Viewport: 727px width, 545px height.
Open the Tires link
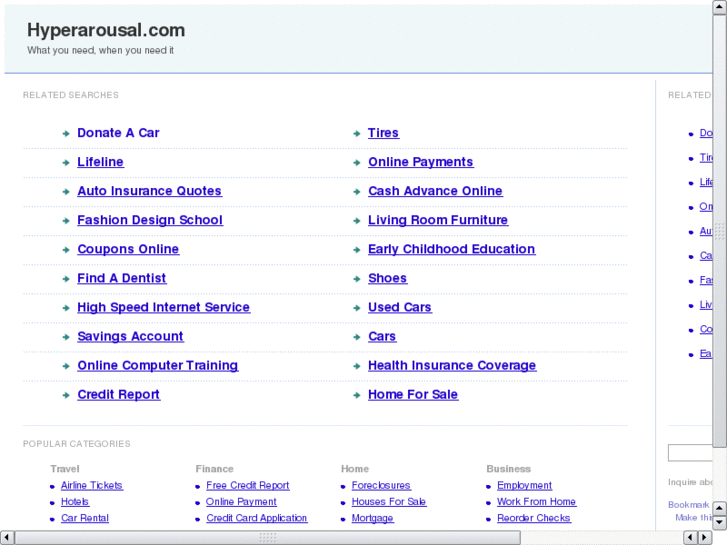[x=383, y=133]
